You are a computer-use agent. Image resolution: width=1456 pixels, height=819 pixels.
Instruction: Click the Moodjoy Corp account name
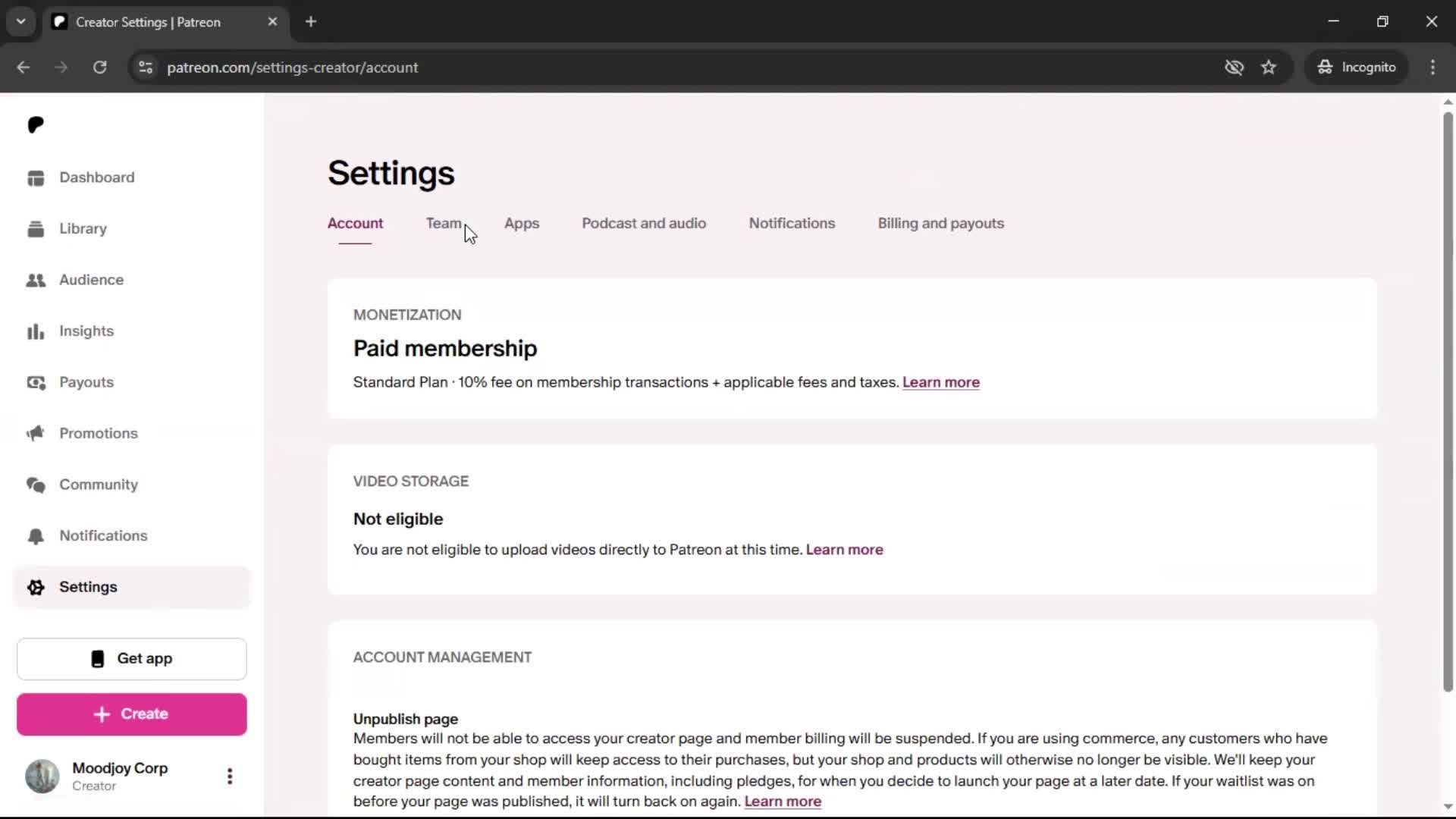point(120,768)
